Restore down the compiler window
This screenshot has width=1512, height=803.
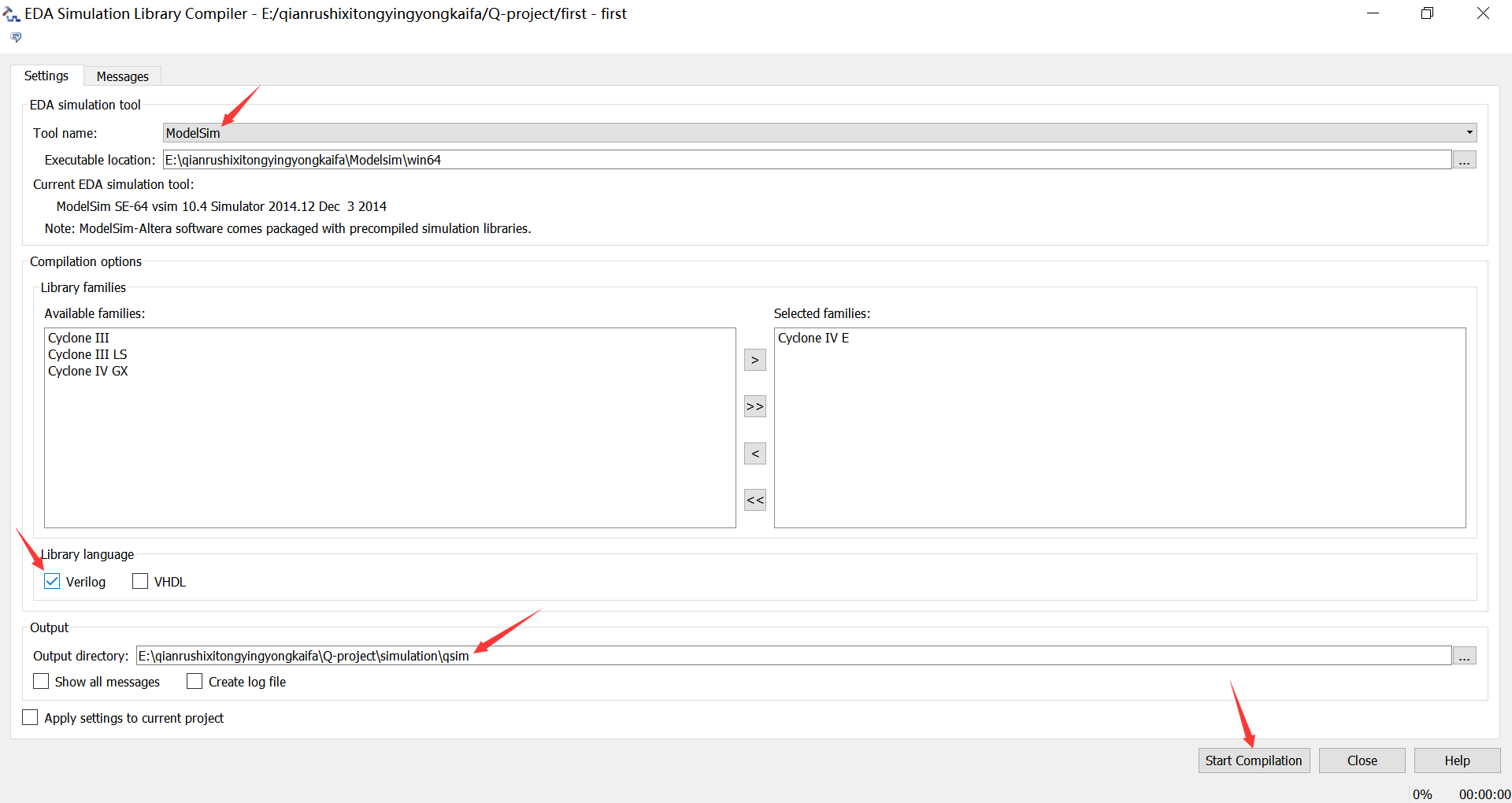click(x=1427, y=13)
